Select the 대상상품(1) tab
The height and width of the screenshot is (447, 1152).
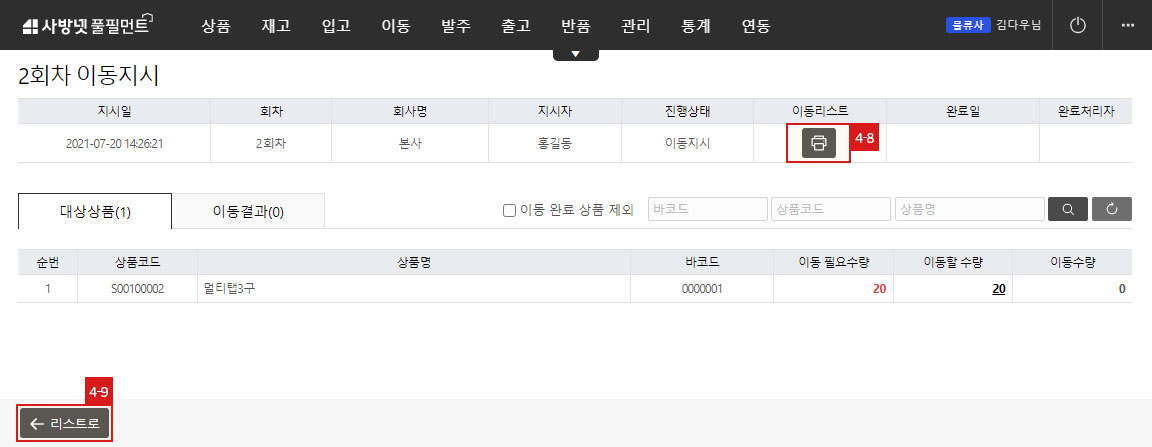point(95,212)
